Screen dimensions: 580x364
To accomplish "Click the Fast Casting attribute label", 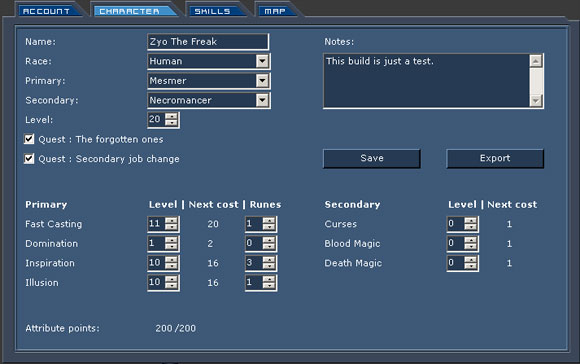I will point(54,224).
